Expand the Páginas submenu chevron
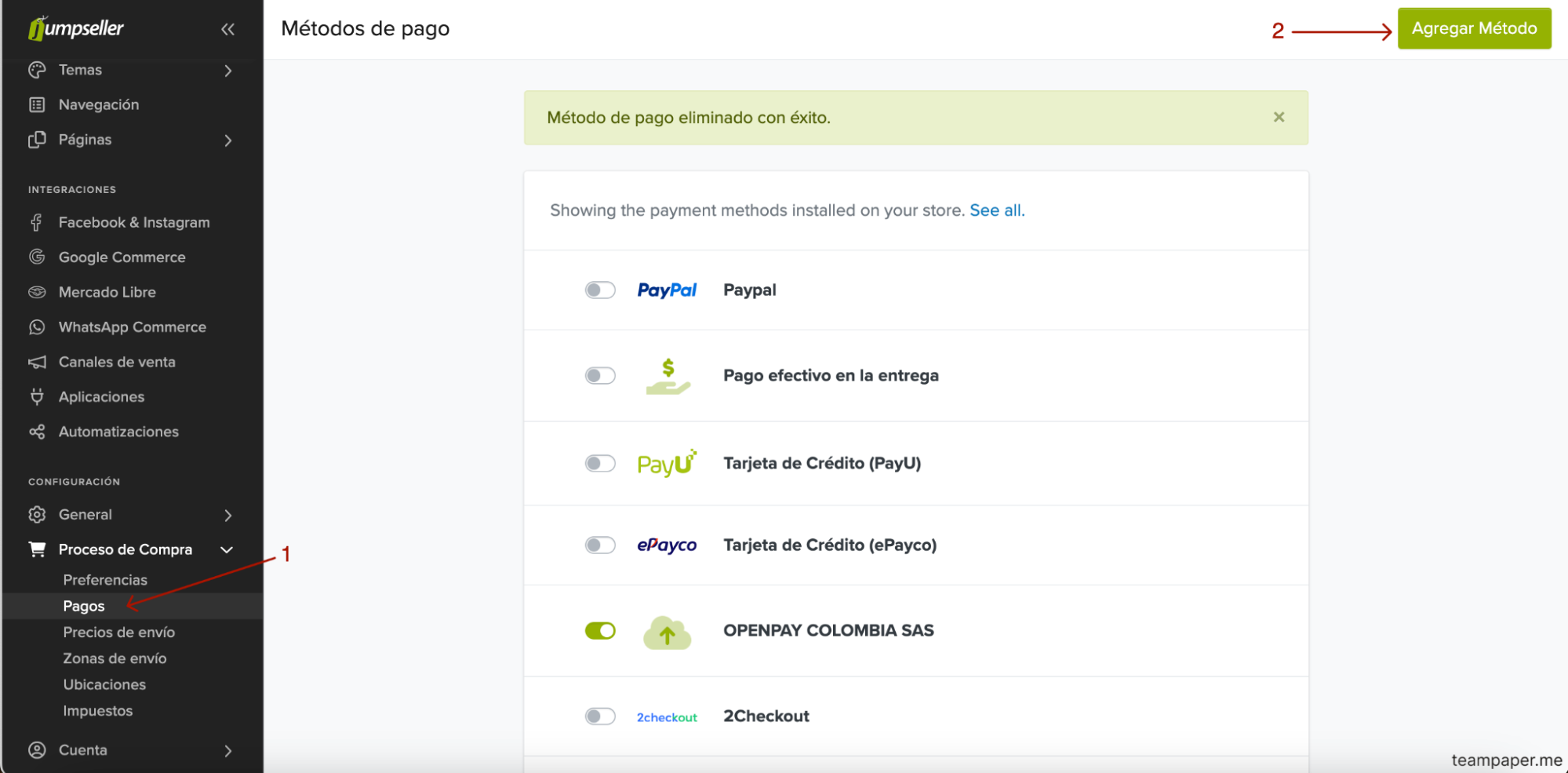The height and width of the screenshot is (773, 1568). (x=228, y=140)
